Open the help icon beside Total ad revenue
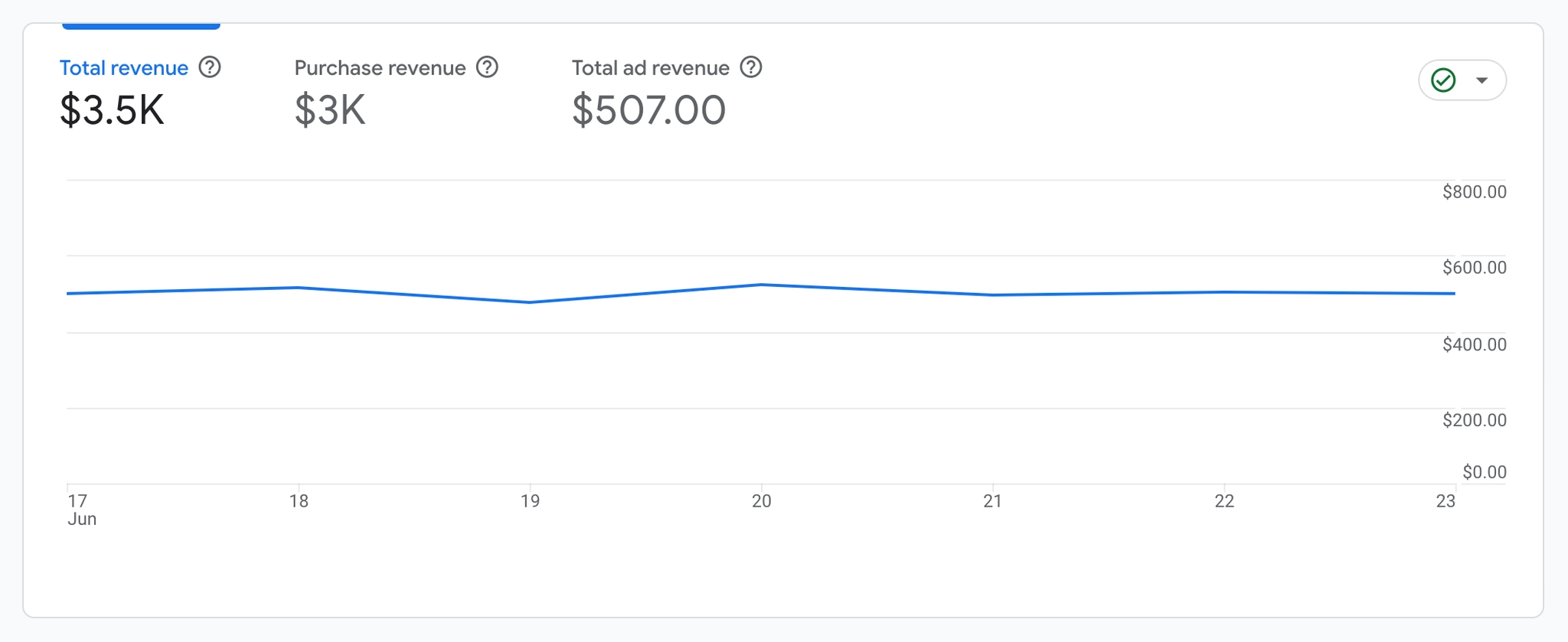 (x=751, y=67)
